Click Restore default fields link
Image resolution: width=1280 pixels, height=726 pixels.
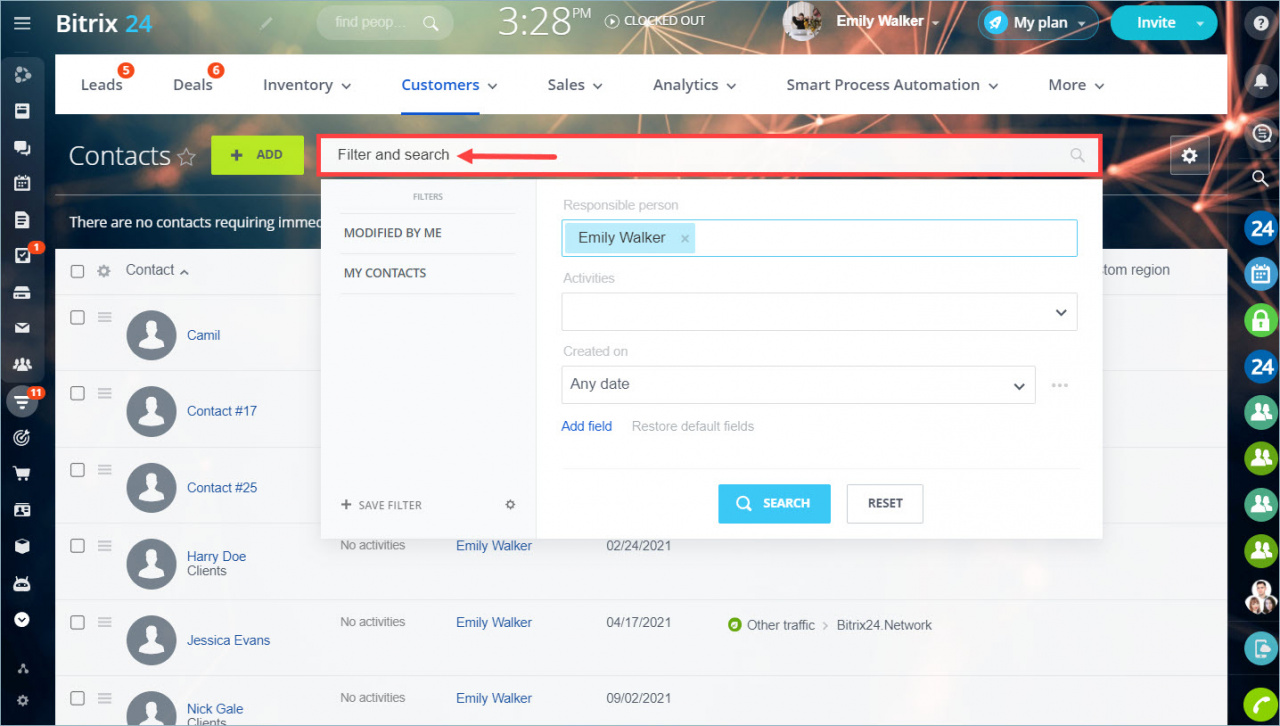click(x=693, y=426)
